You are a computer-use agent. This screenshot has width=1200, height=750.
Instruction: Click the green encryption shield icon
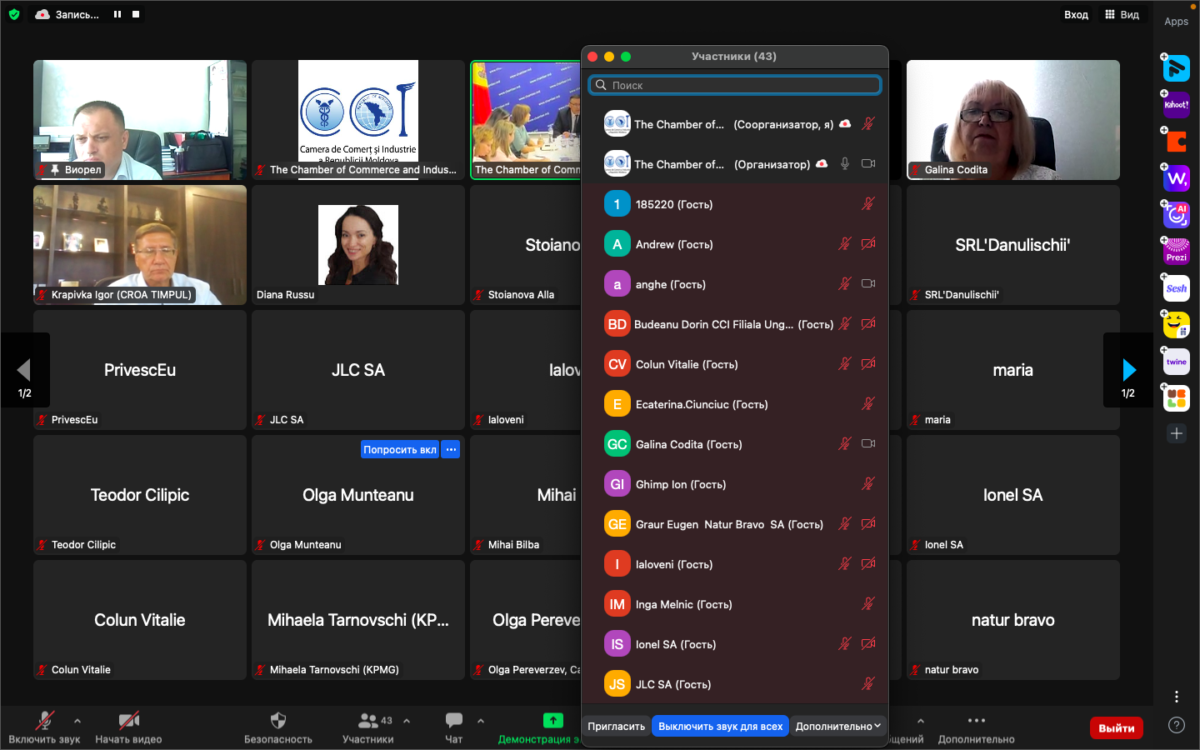coord(14,14)
